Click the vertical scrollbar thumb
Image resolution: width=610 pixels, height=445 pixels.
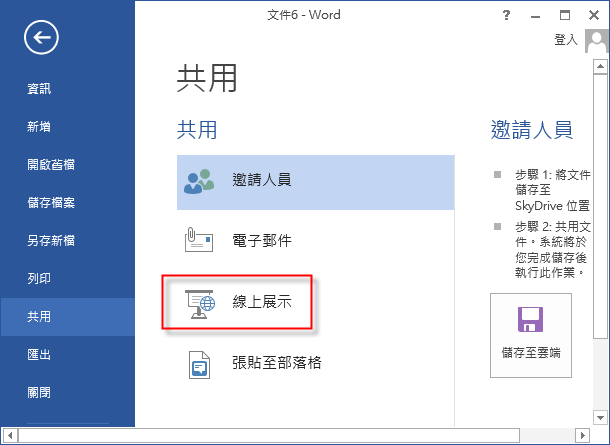(x=600, y=206)
